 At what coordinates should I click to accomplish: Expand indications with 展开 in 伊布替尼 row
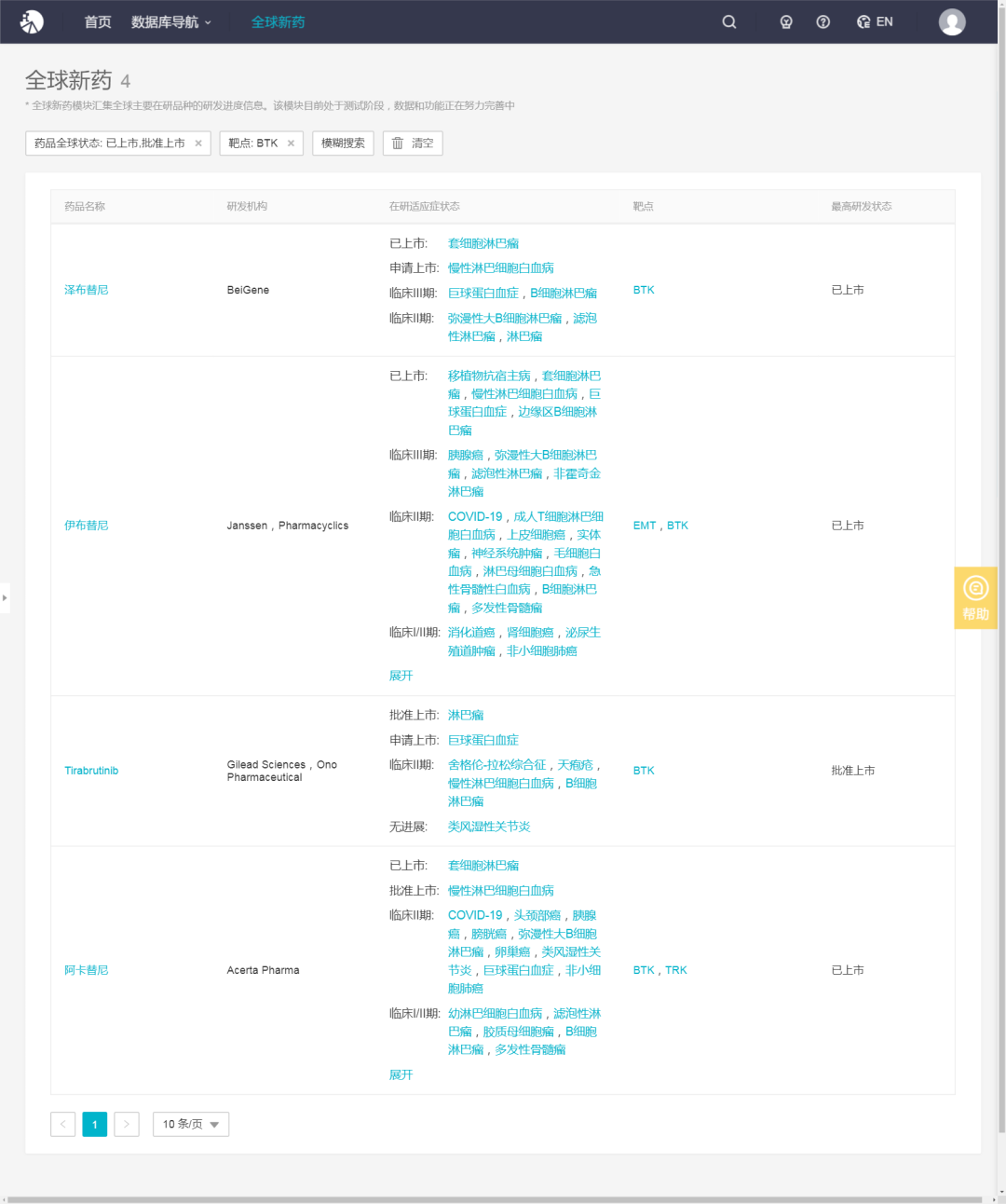(401, 676)
